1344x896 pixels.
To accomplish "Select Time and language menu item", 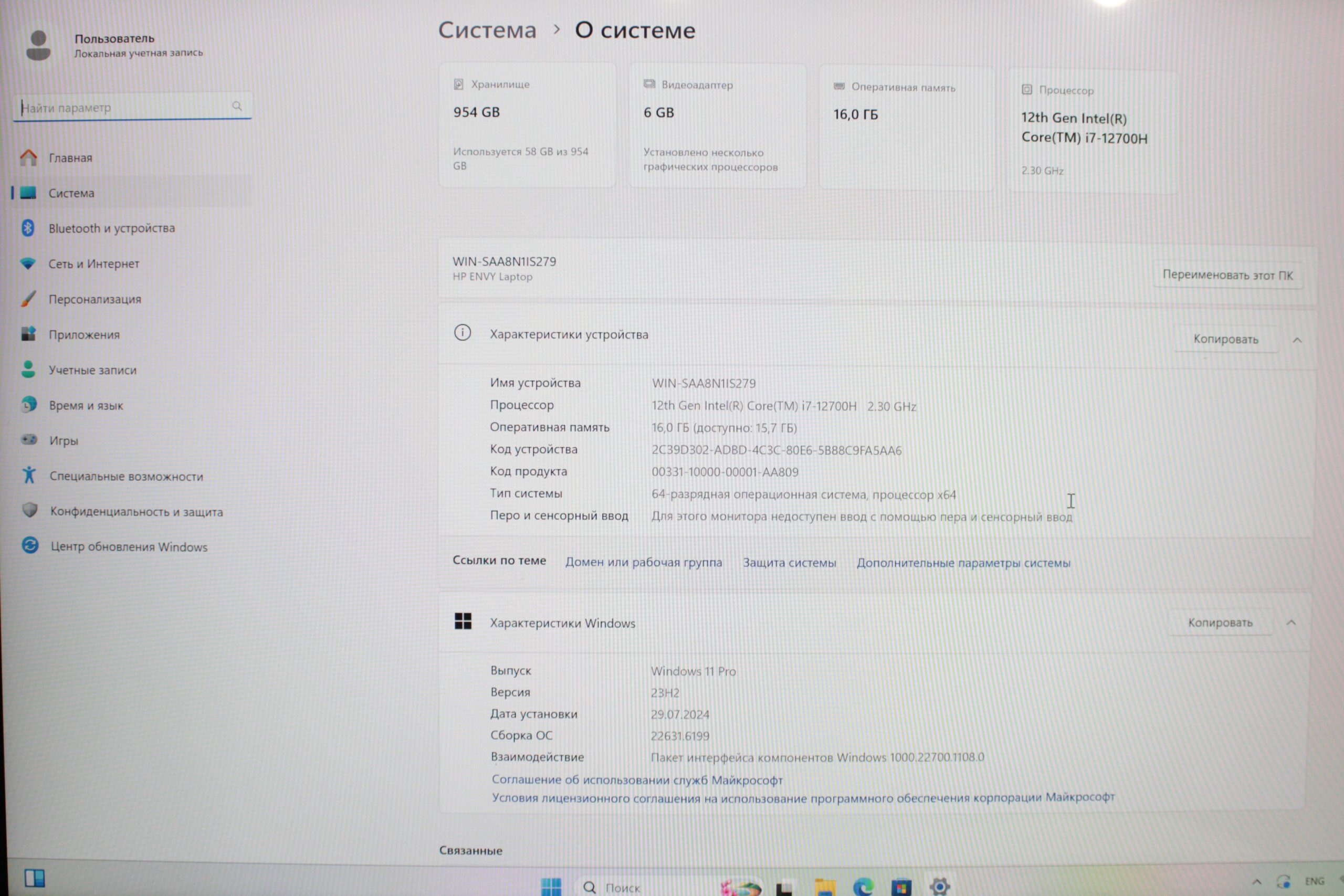I will pyautogui.click(x=86, y=406).
